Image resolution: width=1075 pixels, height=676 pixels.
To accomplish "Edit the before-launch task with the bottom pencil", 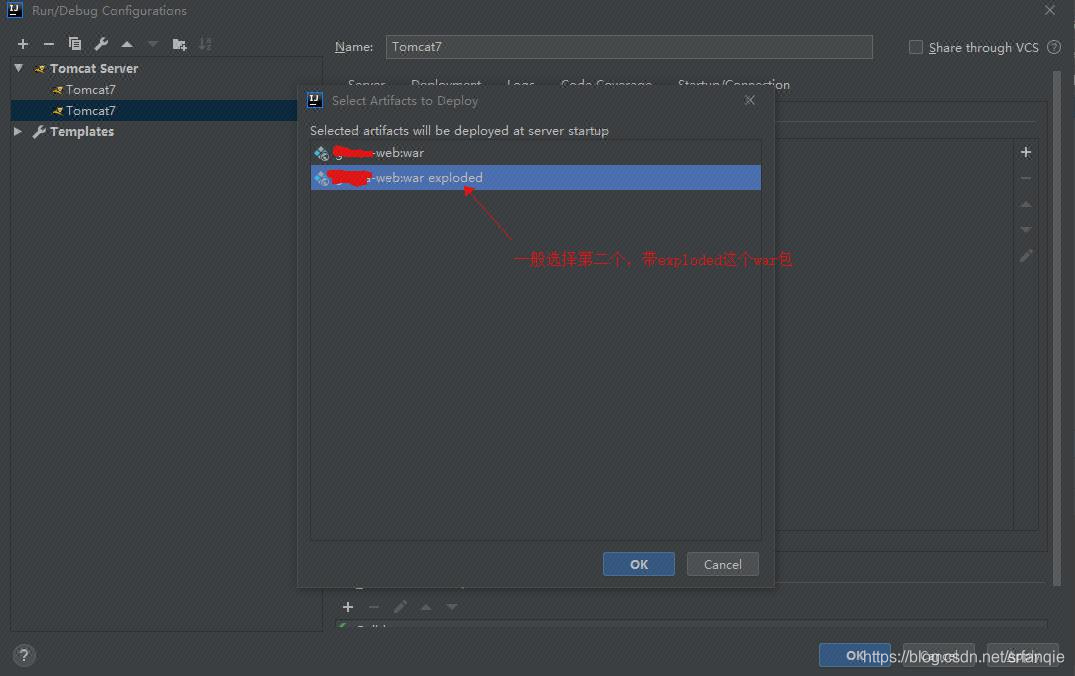I will pyautogui.click(x=400, y=607).
